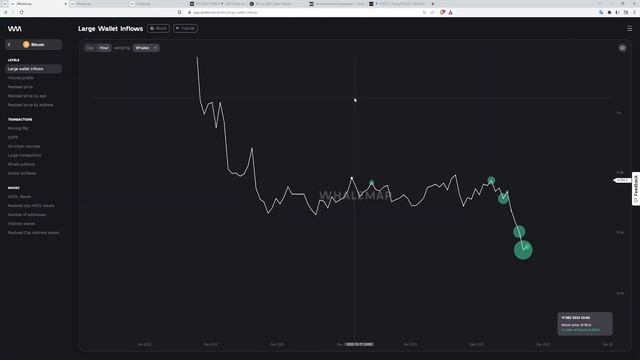Click the largest green inflow bubble on the chart
640x360 pixels.
(523, 250)
